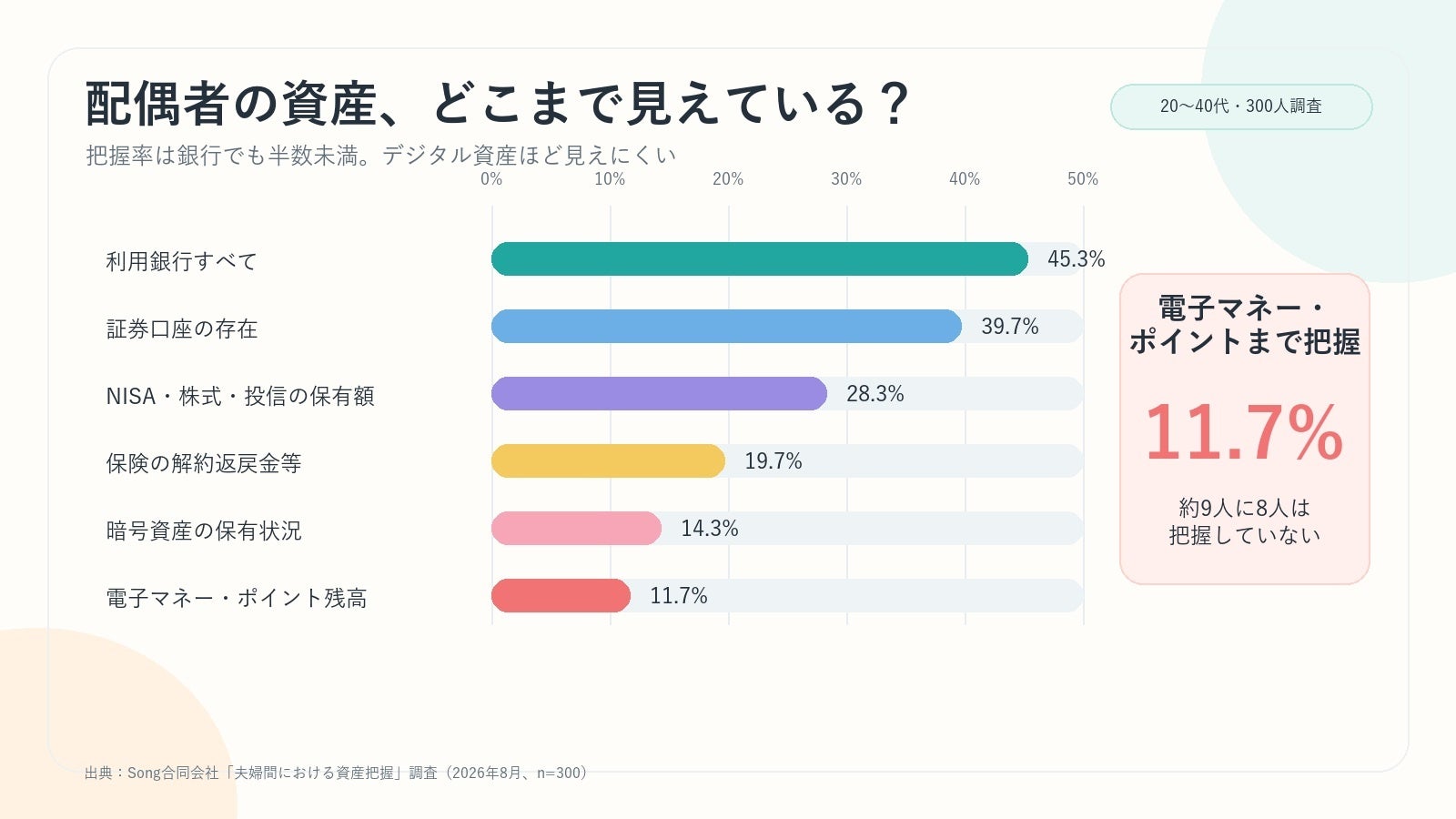Select the red 電子マネー・ポイント残高 bar
Viewport: 1456px width, 819px height.
(x=561, y=596)
